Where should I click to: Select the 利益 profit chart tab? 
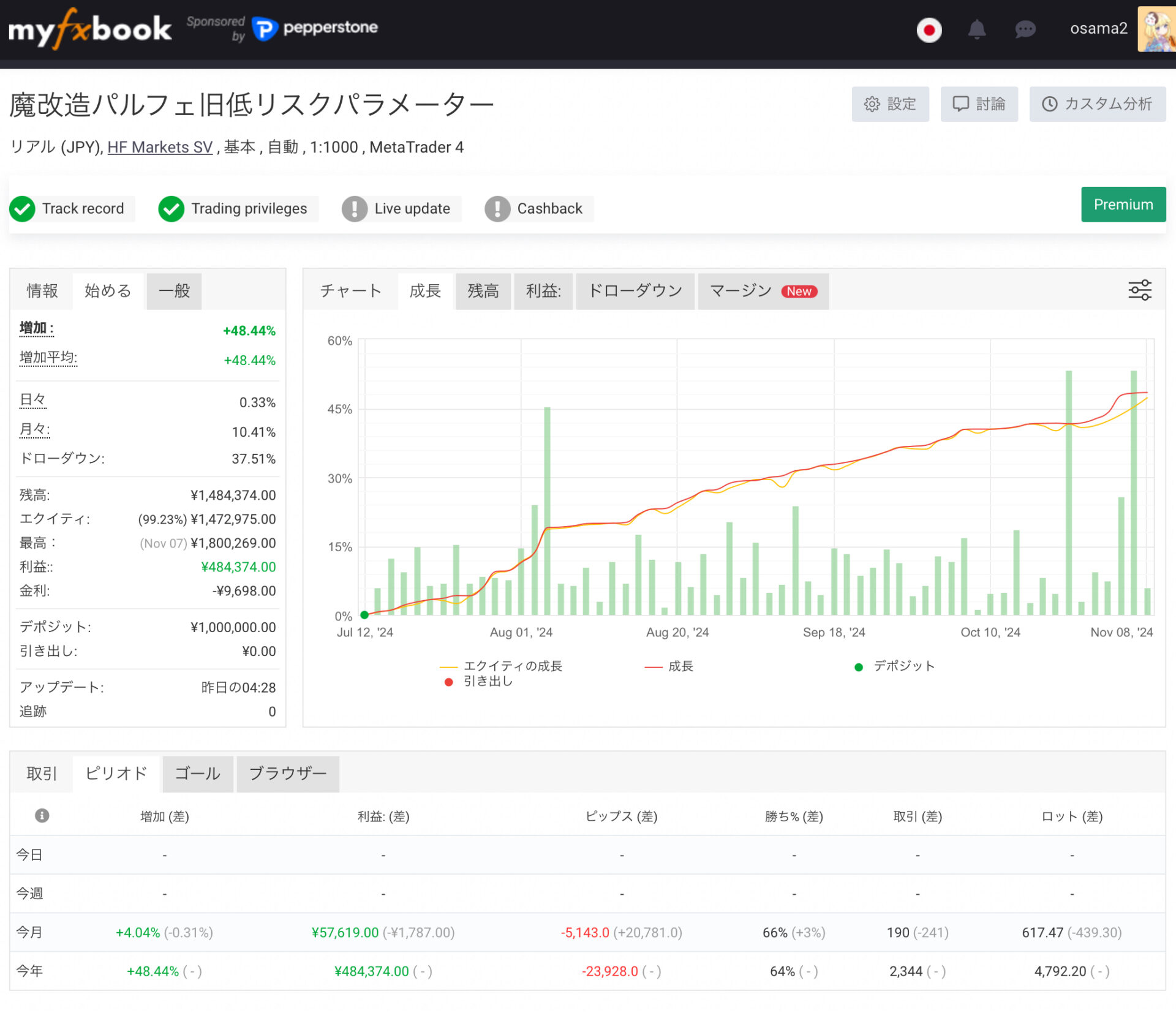pyautogui.click(x=543, y=291)
